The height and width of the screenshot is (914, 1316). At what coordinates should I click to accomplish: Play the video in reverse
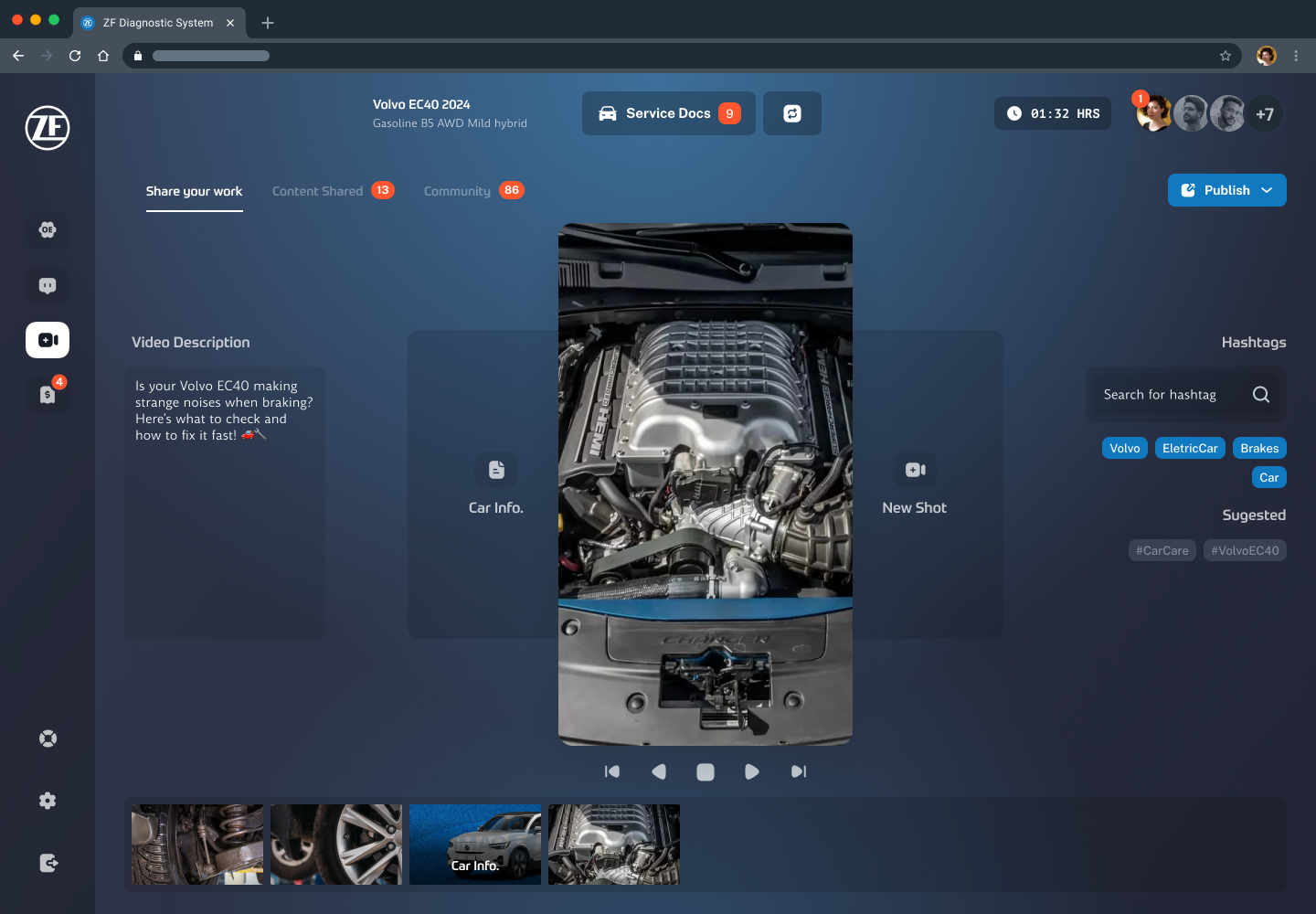coord(659,771)
